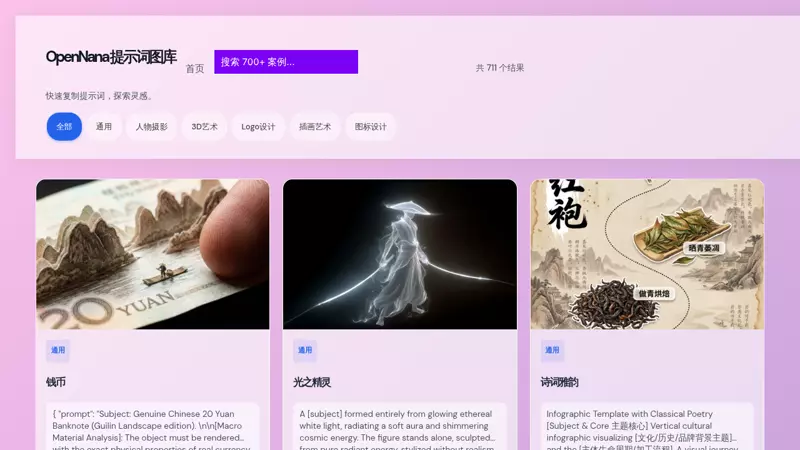Focus the 搜索 700+ 案例 search box
Viewport: 800px width, 450px height.
(x=286, y=62)
